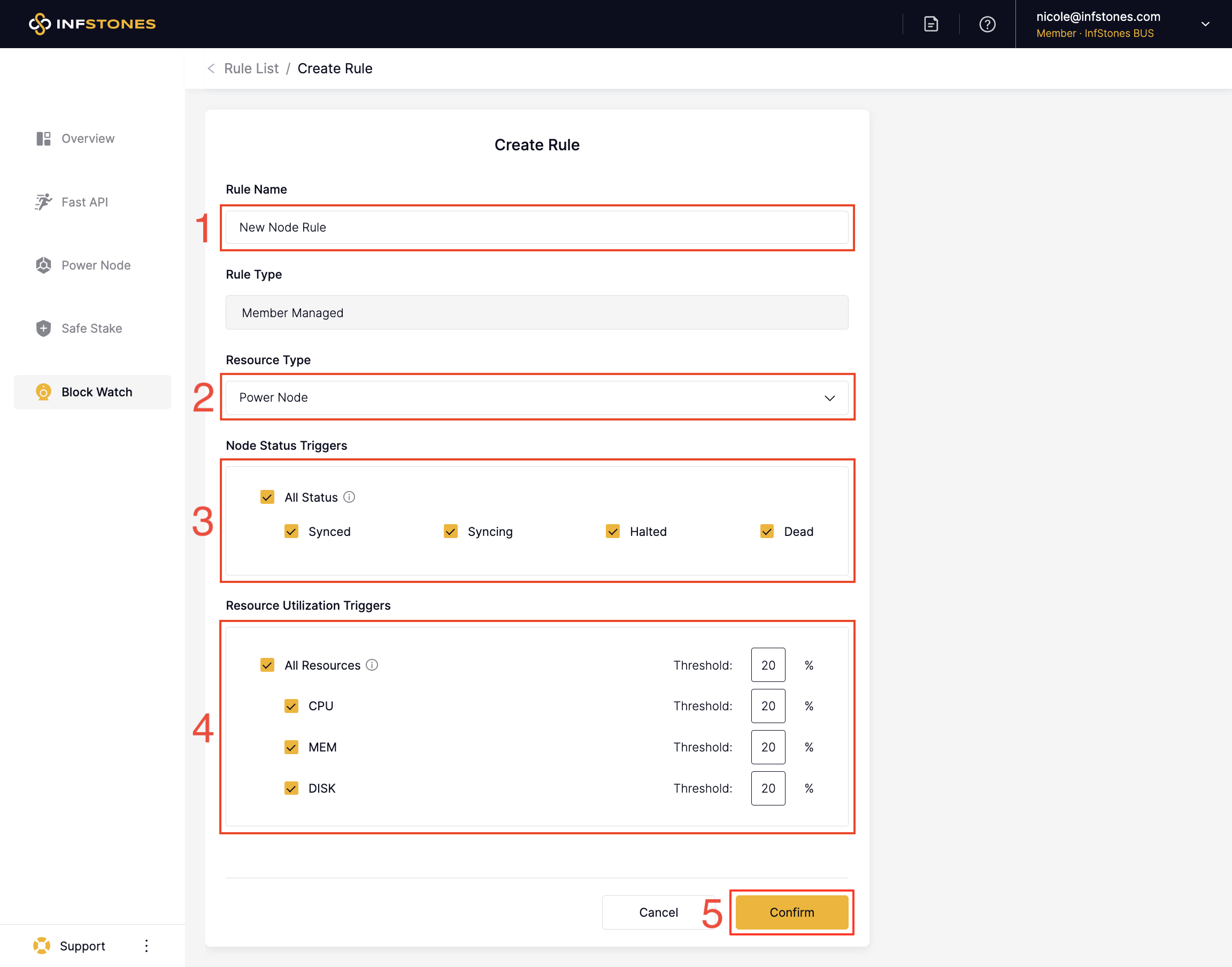Toggle the Halted status checkbox
This screenshot has height=967, width=1232.
613,531
